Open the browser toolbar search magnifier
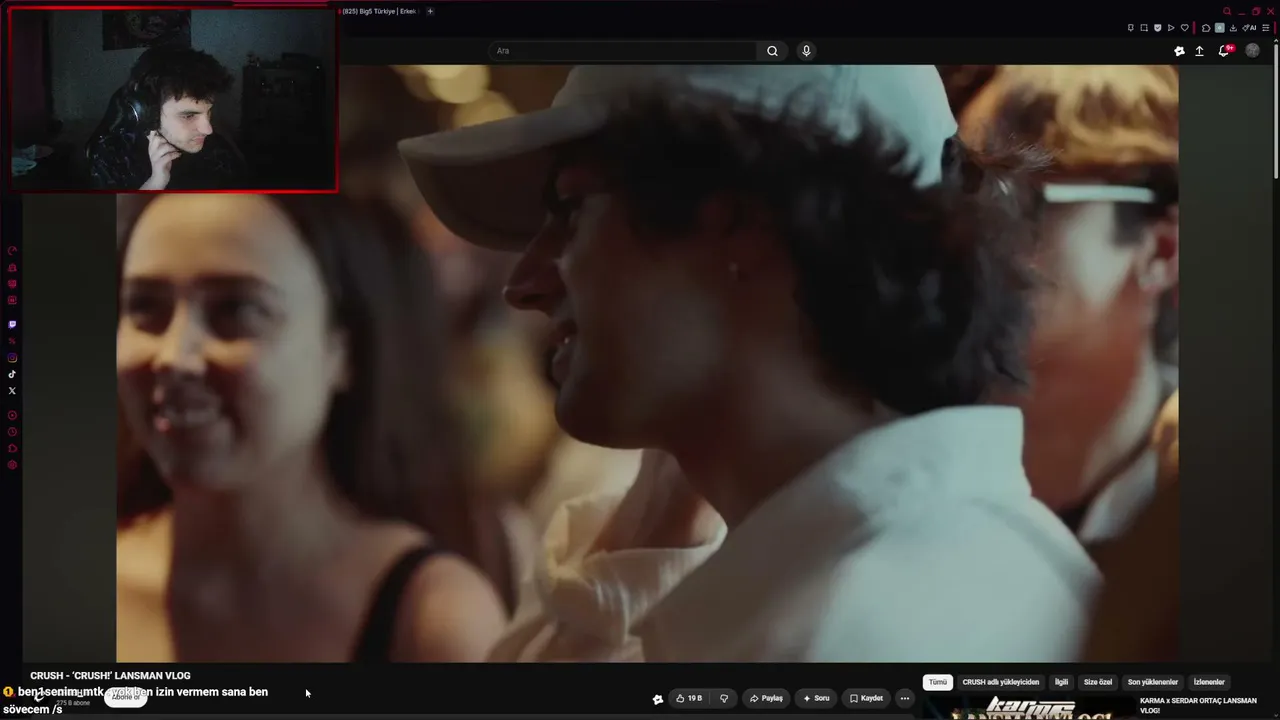This screenshot has width=1280, height=720. [1227, 12]
